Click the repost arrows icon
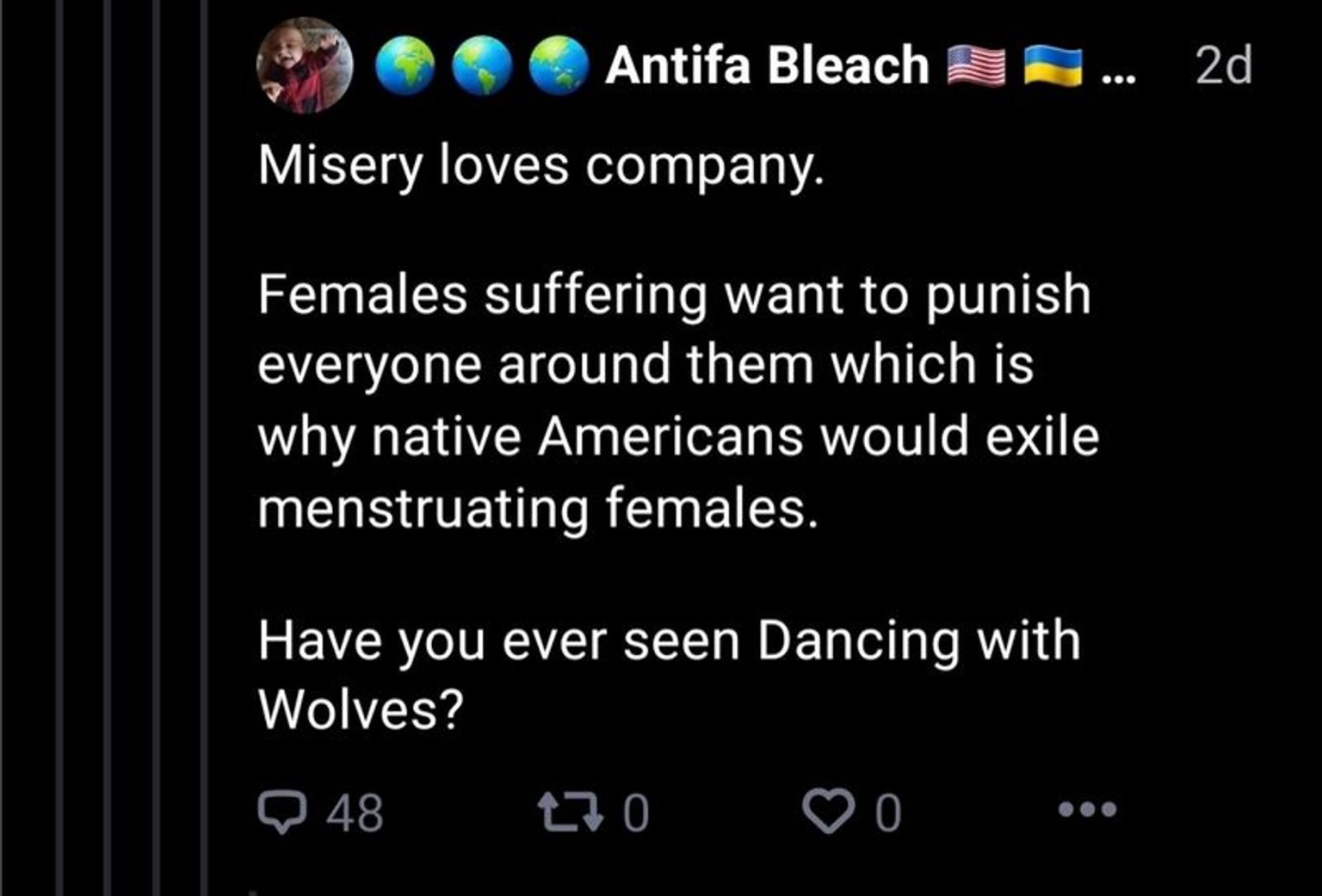The height and width of the screenshot is (896, 1322). tap(570, 812)
